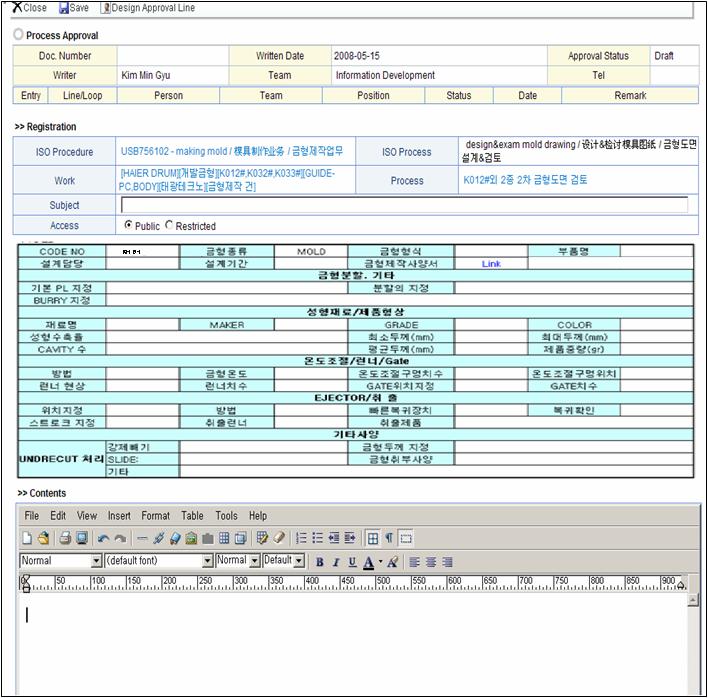Expand the default font dropdown
708x698 pixels.
[x=207, y=561]
